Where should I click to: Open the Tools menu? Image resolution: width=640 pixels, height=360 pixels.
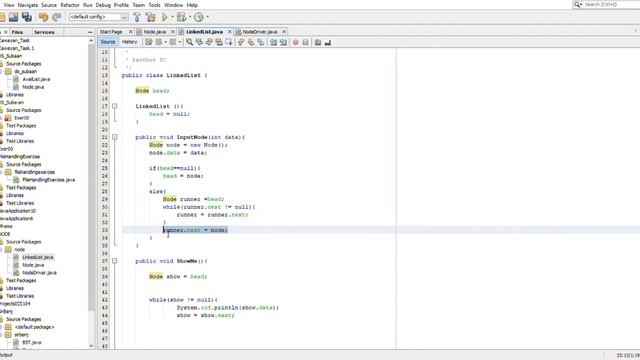(x=154, y=5)
